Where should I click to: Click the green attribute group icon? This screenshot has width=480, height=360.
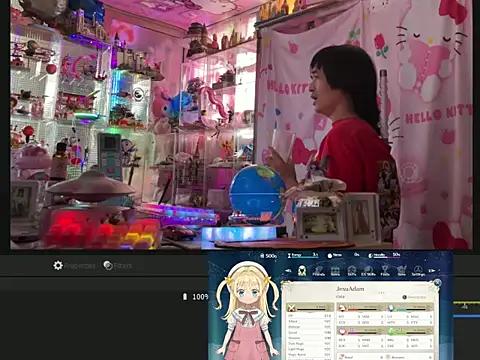(x=391, y=331)
